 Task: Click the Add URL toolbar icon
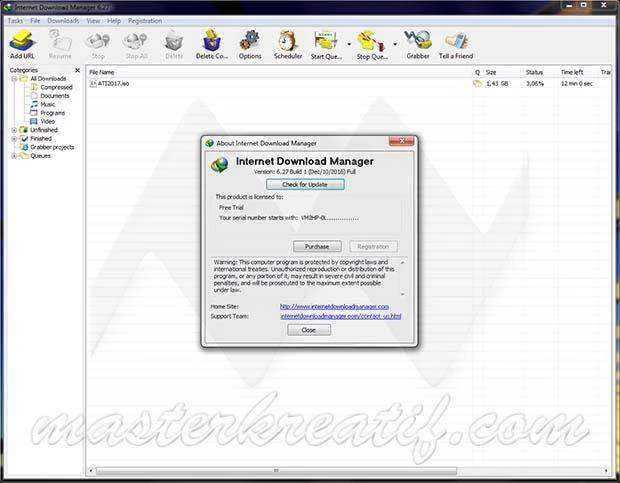[x=22, y=44]
